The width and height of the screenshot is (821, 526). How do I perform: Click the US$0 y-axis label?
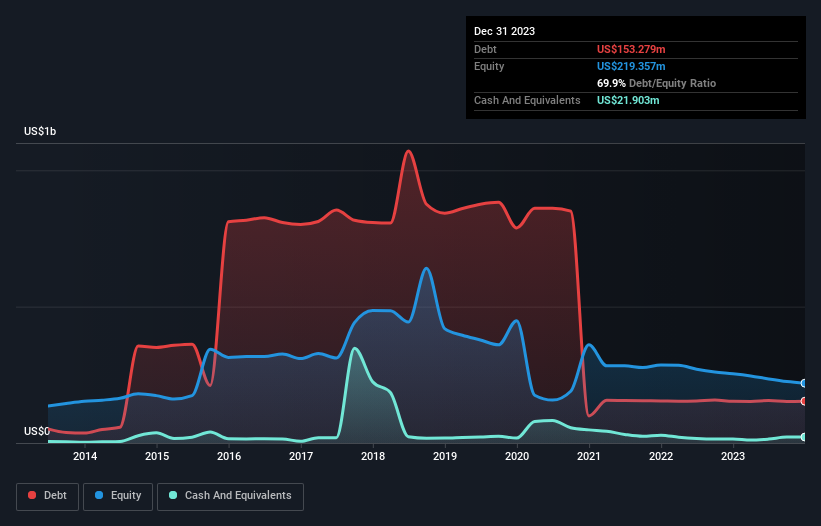pyautogui.click(x=37, y=431)
